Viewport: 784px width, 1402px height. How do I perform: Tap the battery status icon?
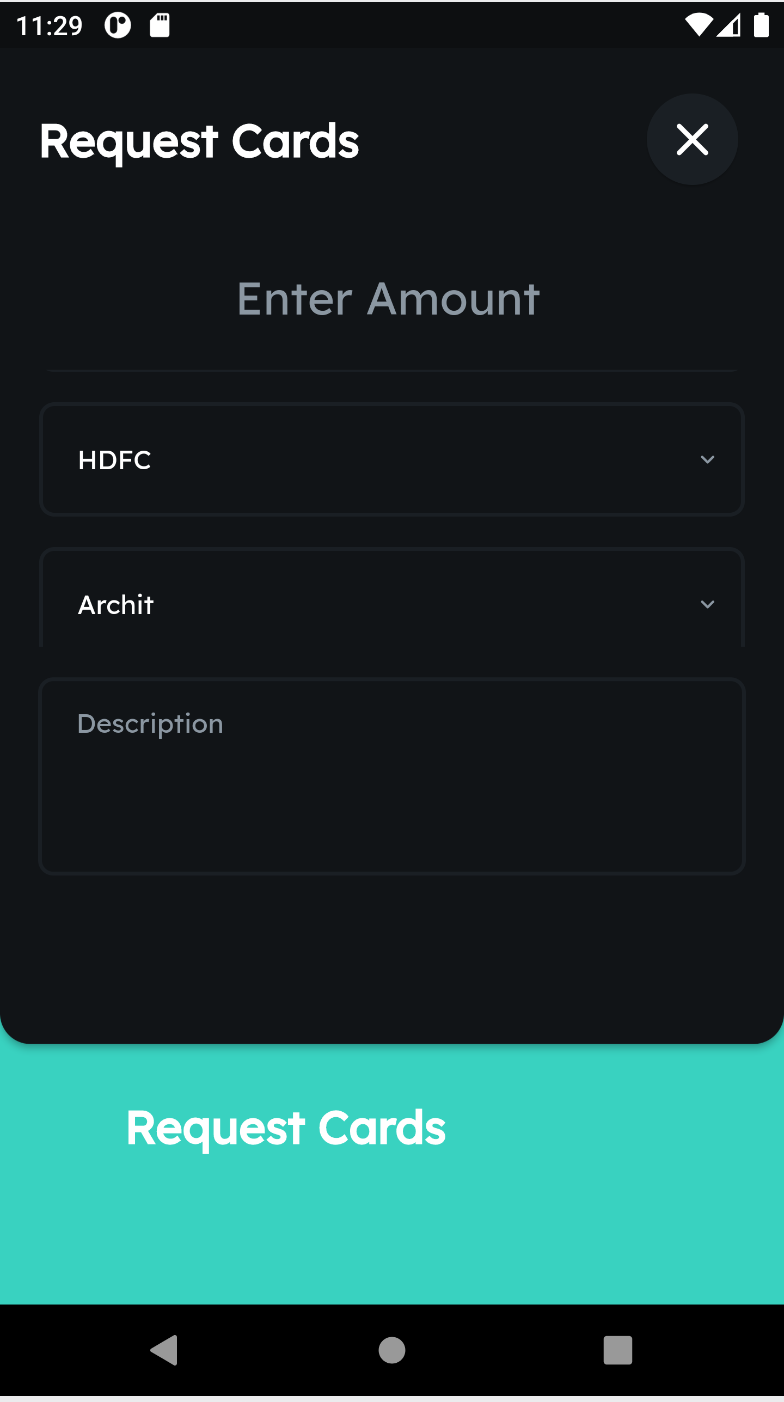(x=761, y=26)
